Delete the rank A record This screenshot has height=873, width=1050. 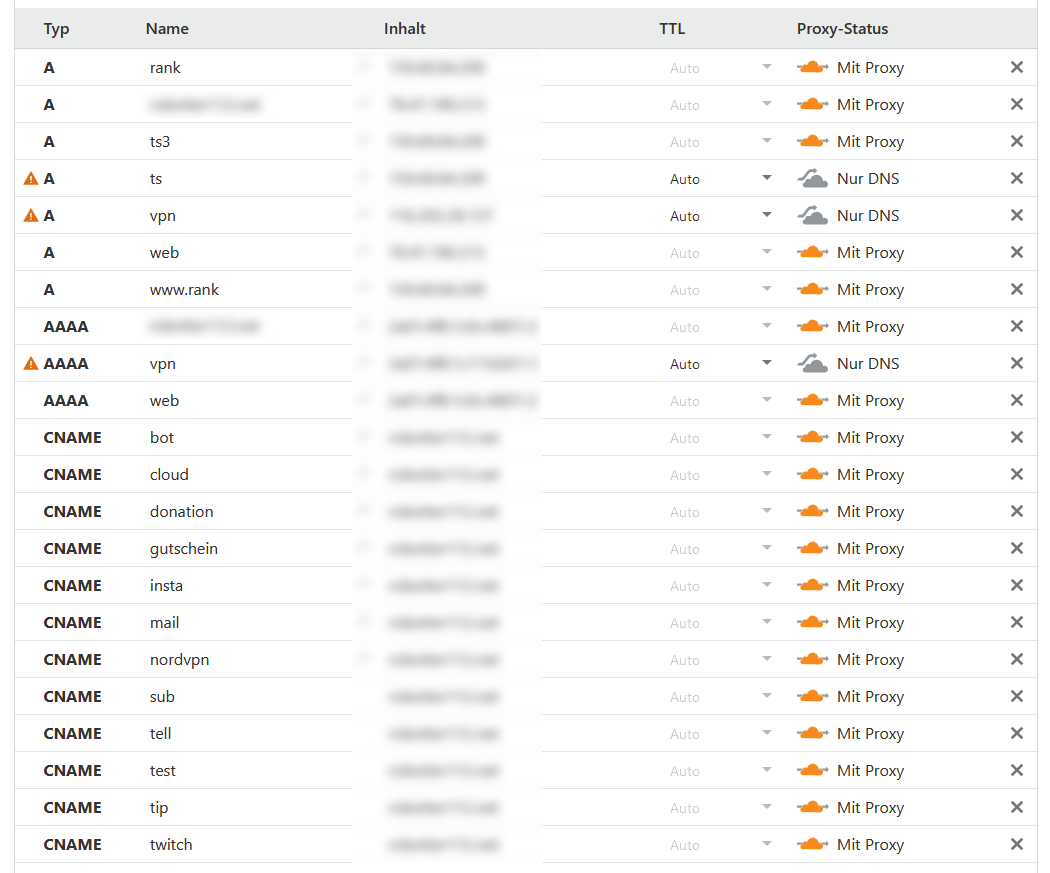[x=1016, y=68]
